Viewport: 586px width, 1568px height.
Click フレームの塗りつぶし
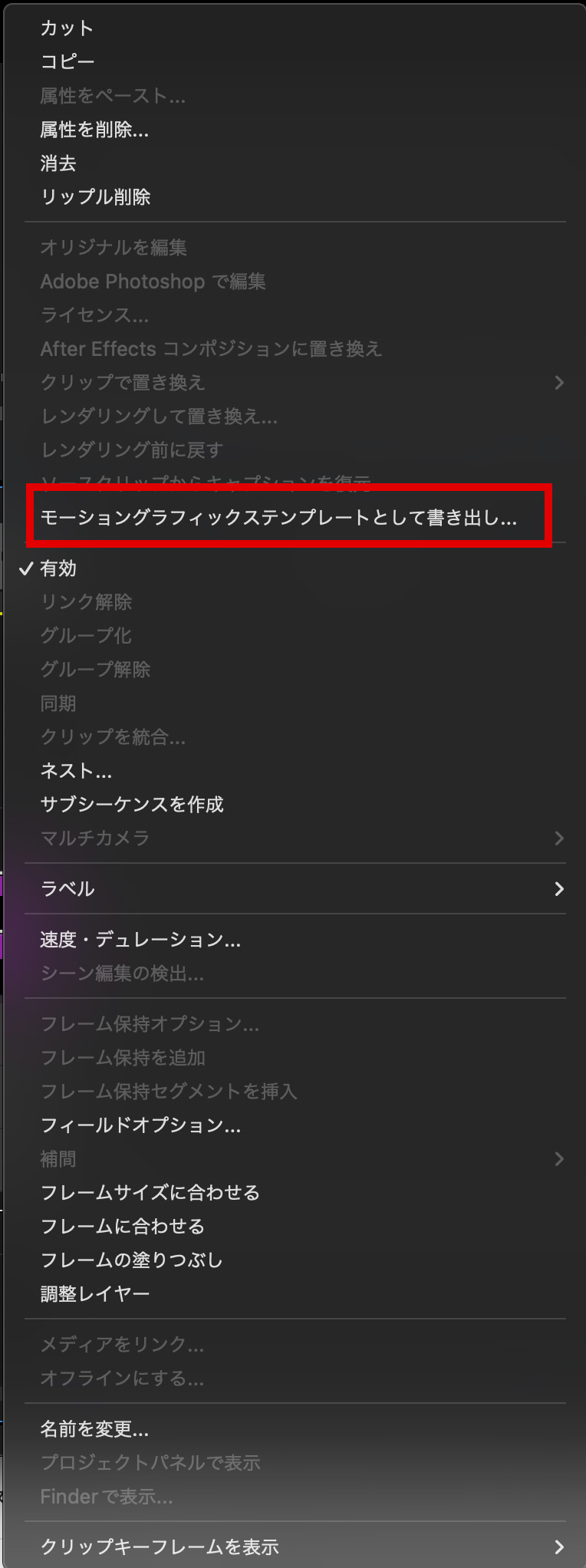[132, 1260]
